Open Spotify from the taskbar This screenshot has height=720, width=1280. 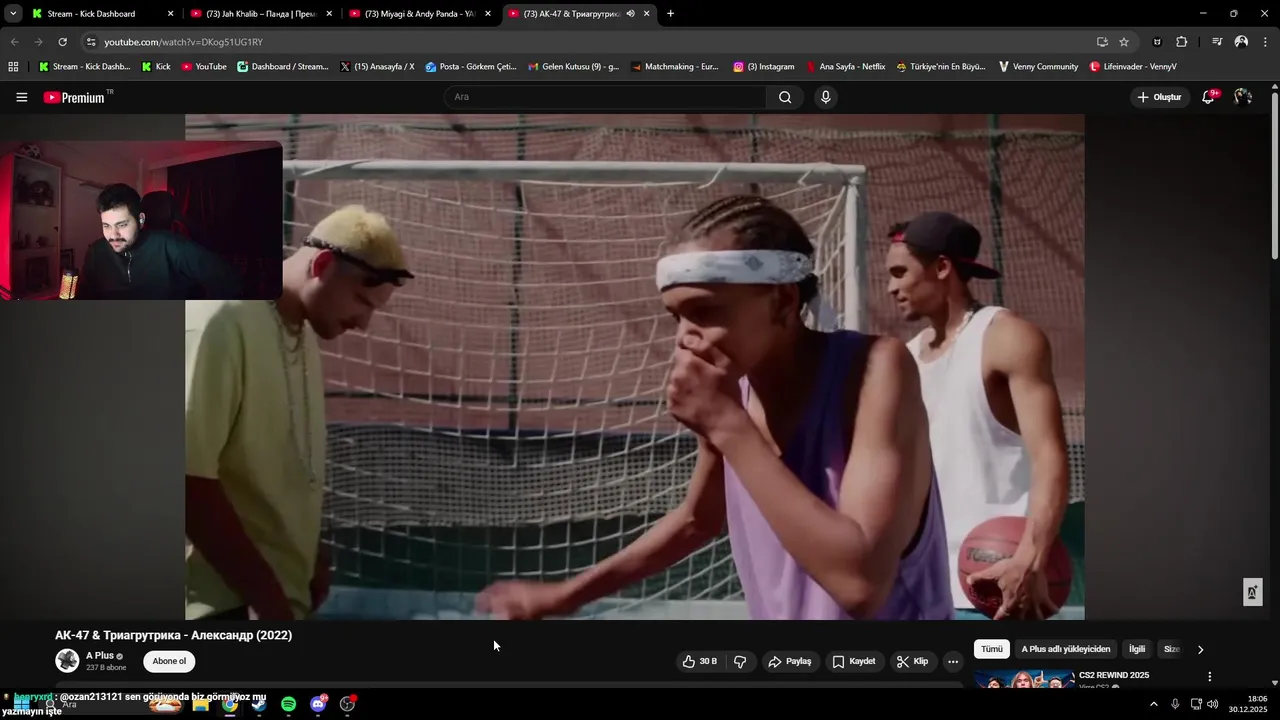tap(288, 704)
